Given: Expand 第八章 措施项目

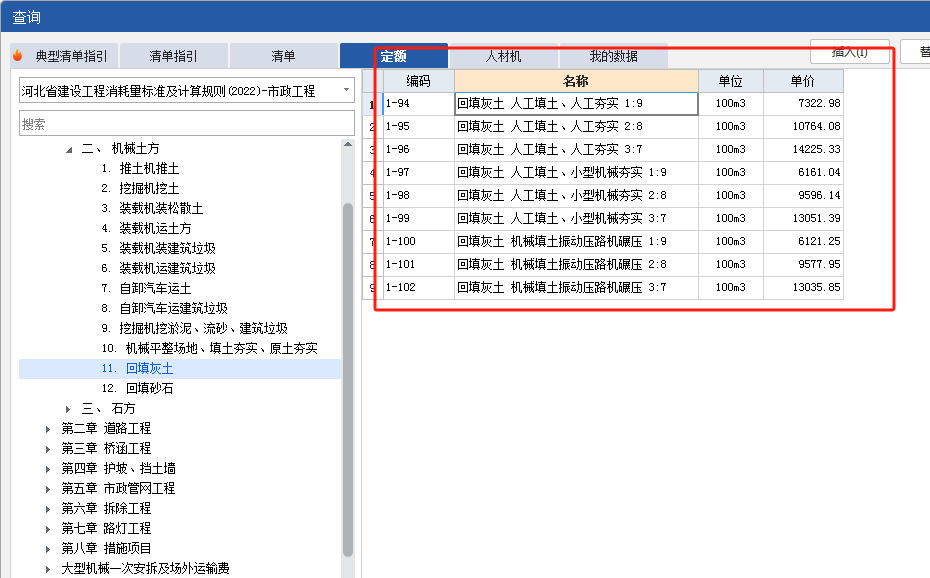Looking at the screenshot, I should point(48,549).
